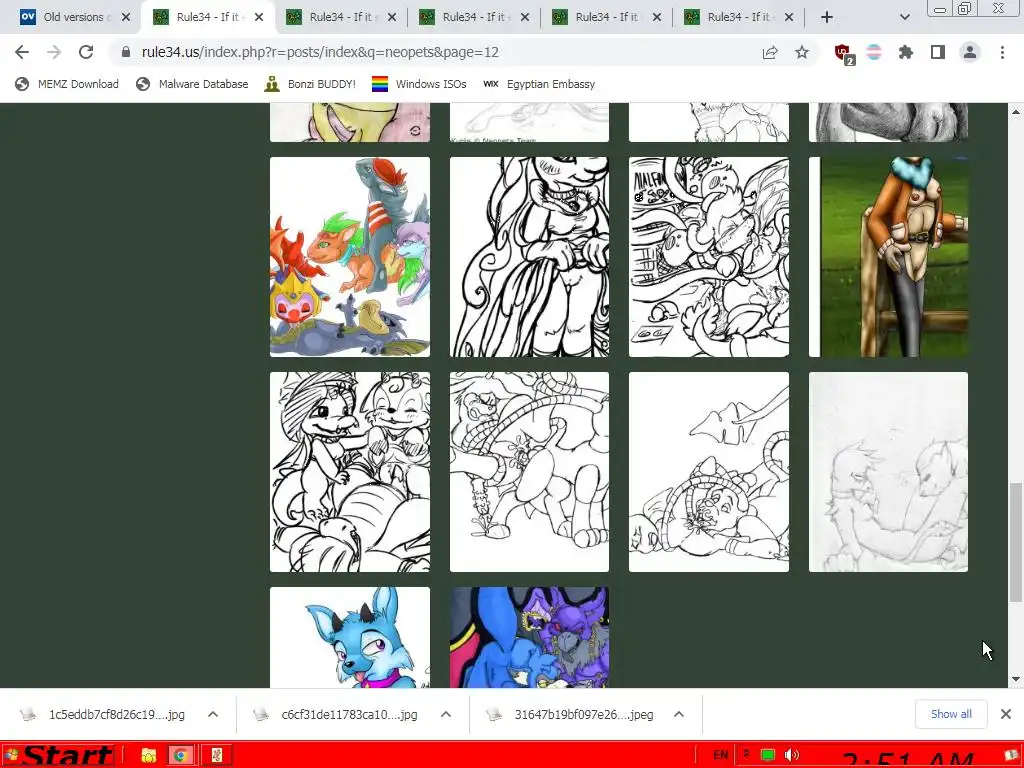Screen dimensions: 1024x768
Task: Open the Bonzi BUDDY! bookmark
Action: click(x=310, y=84)
